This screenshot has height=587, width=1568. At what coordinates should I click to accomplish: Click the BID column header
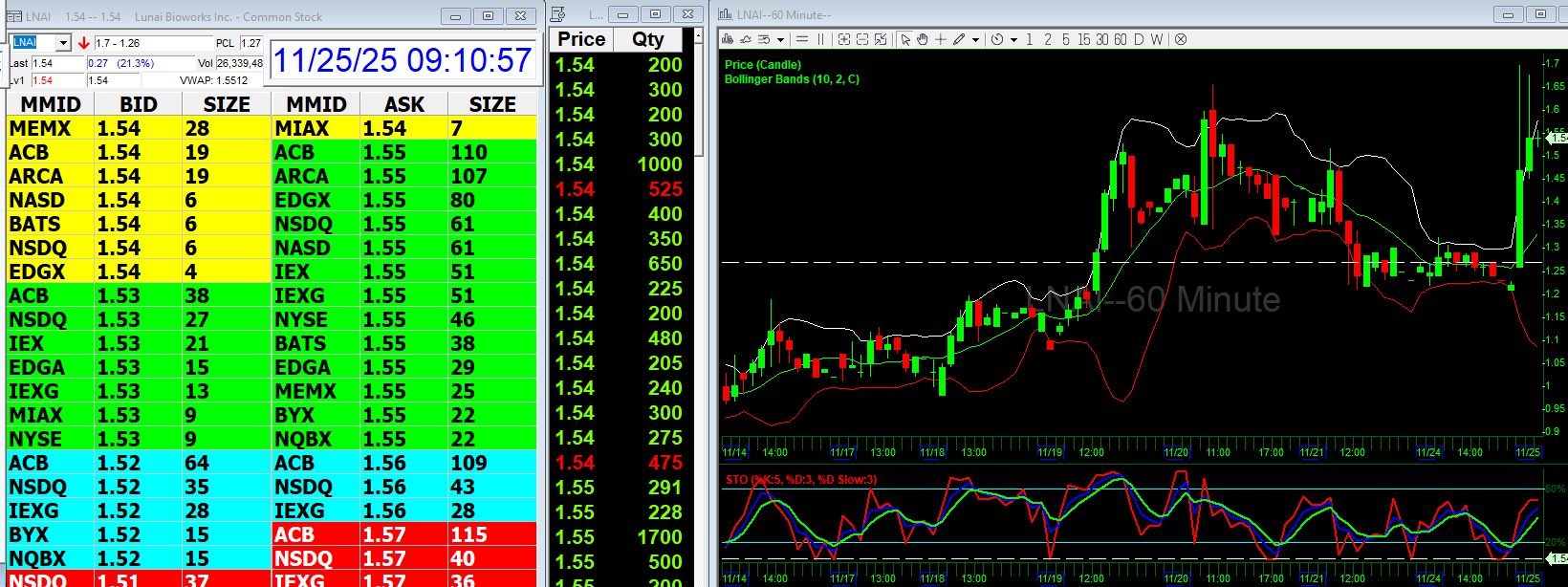pos(139,104)
